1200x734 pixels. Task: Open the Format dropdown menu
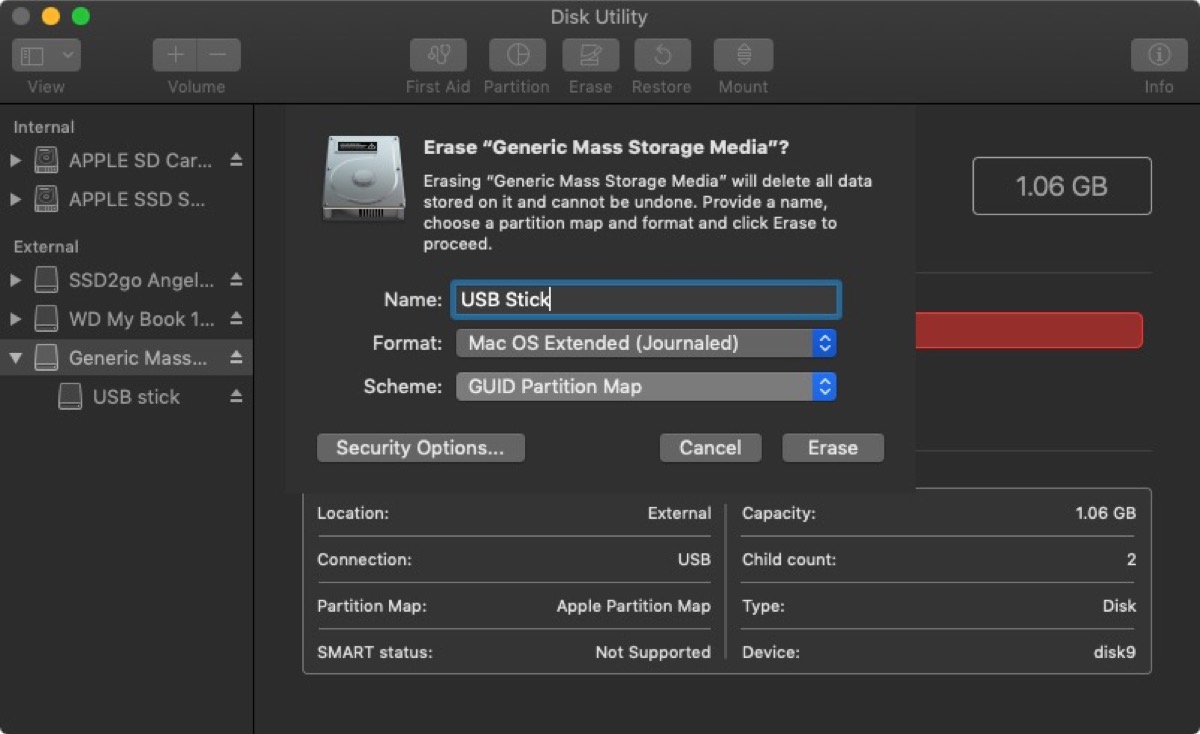(645, 343)
